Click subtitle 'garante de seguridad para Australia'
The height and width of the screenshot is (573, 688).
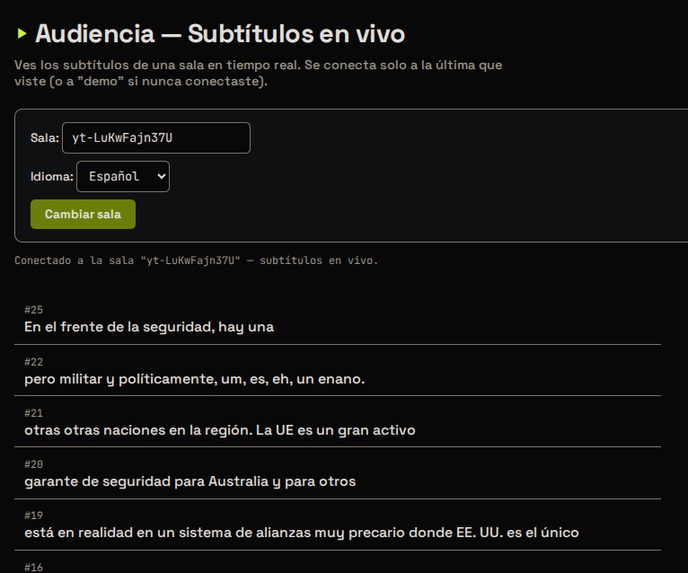point(190,481)
